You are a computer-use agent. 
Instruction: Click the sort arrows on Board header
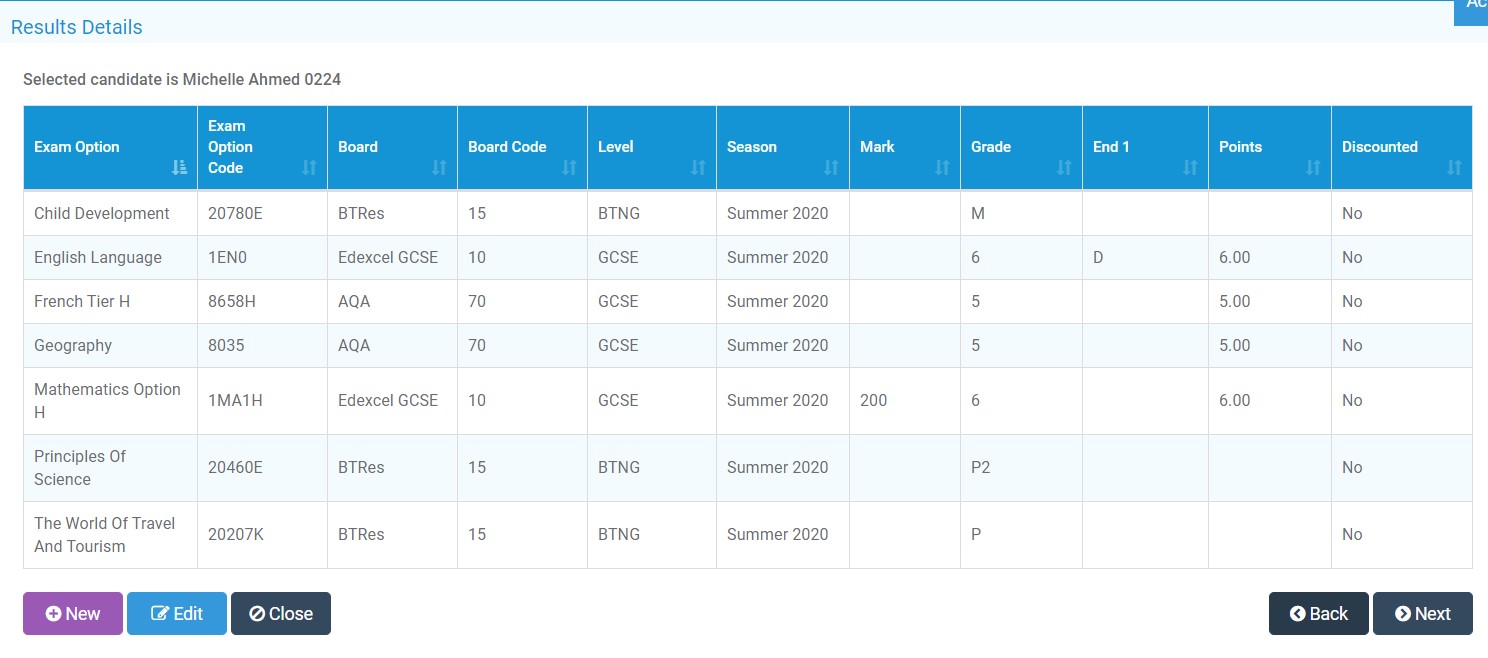[441, 168]
